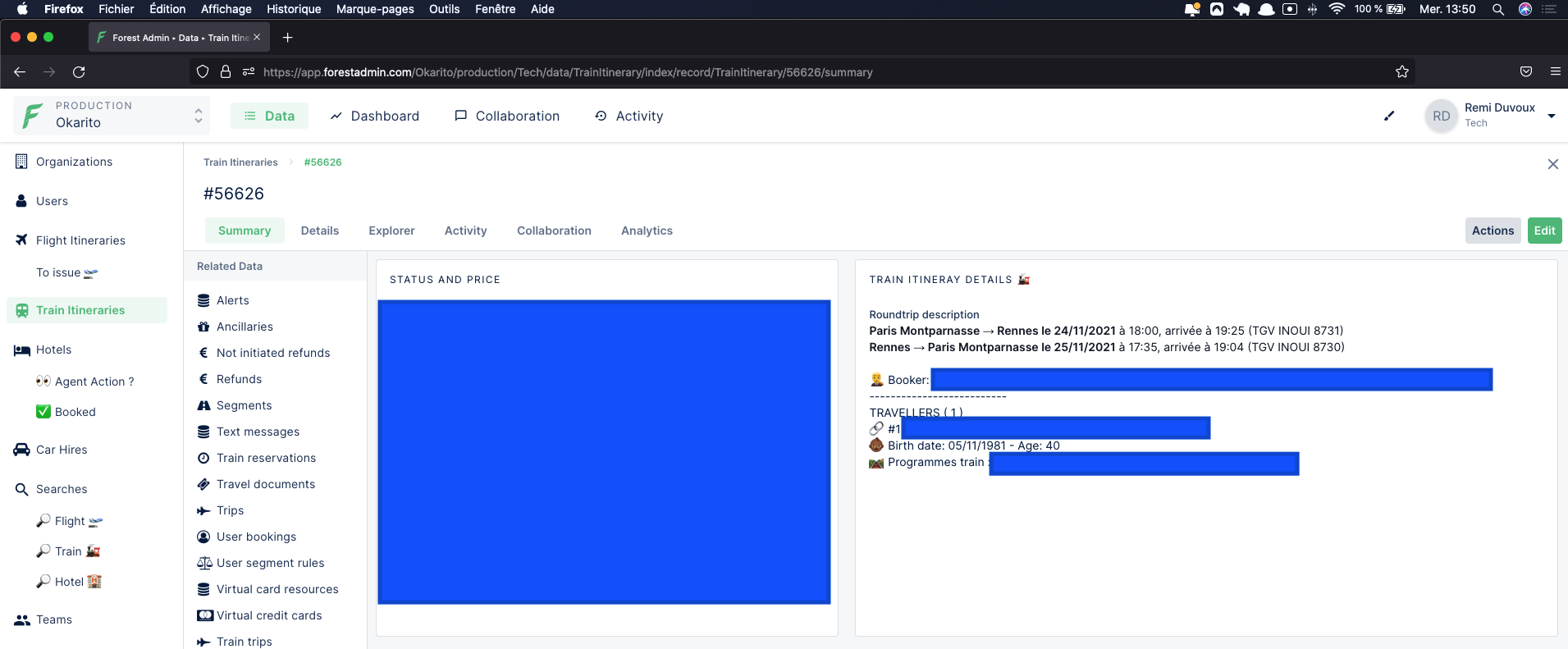Viewport: 1568px width, 649px height.
Task: Close the Forest Admin browser tab
Action: [257, 37]
